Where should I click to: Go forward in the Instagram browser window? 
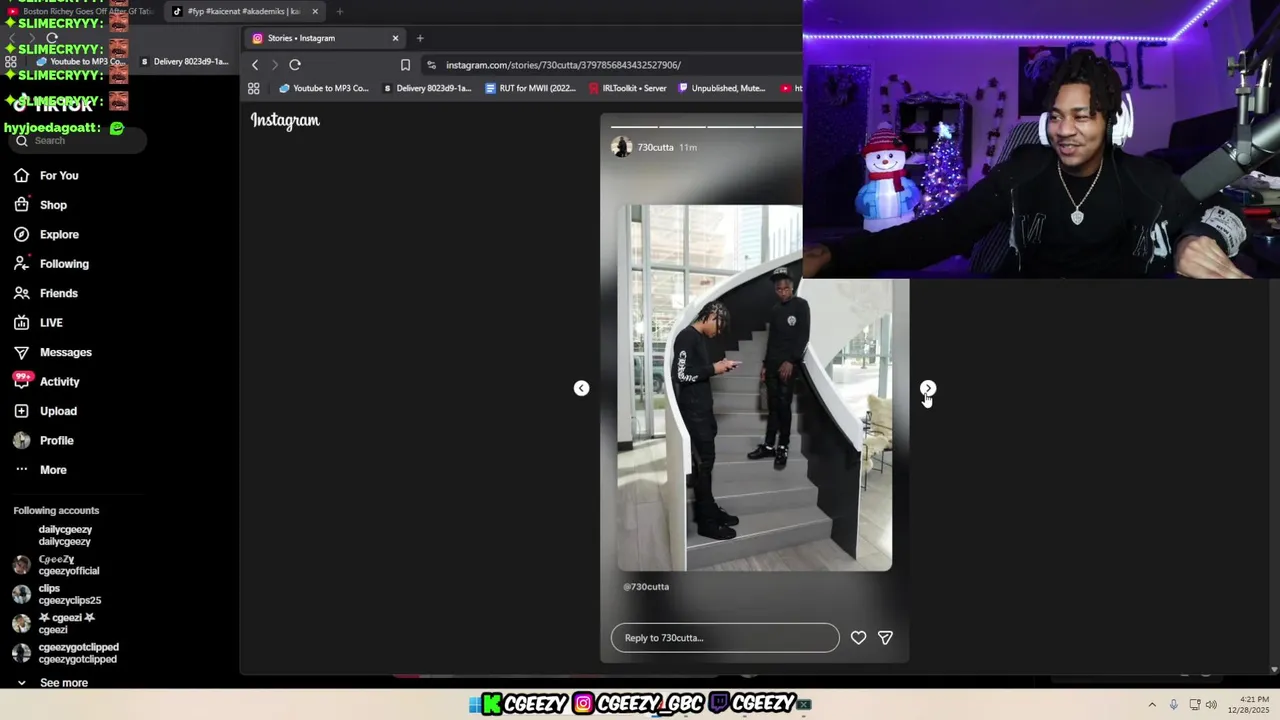tap(275, 65)
